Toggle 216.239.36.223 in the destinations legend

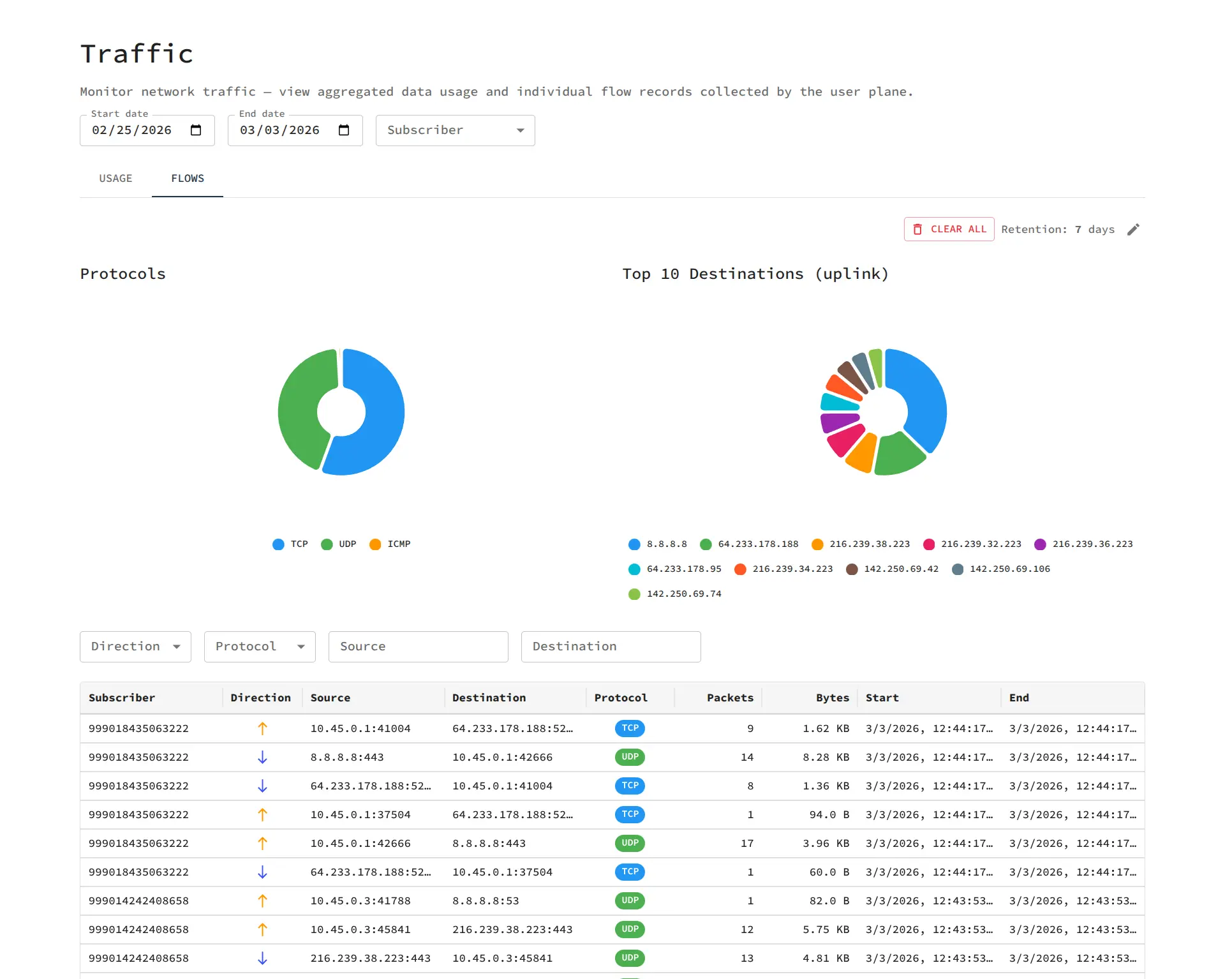pos(1084,544)
